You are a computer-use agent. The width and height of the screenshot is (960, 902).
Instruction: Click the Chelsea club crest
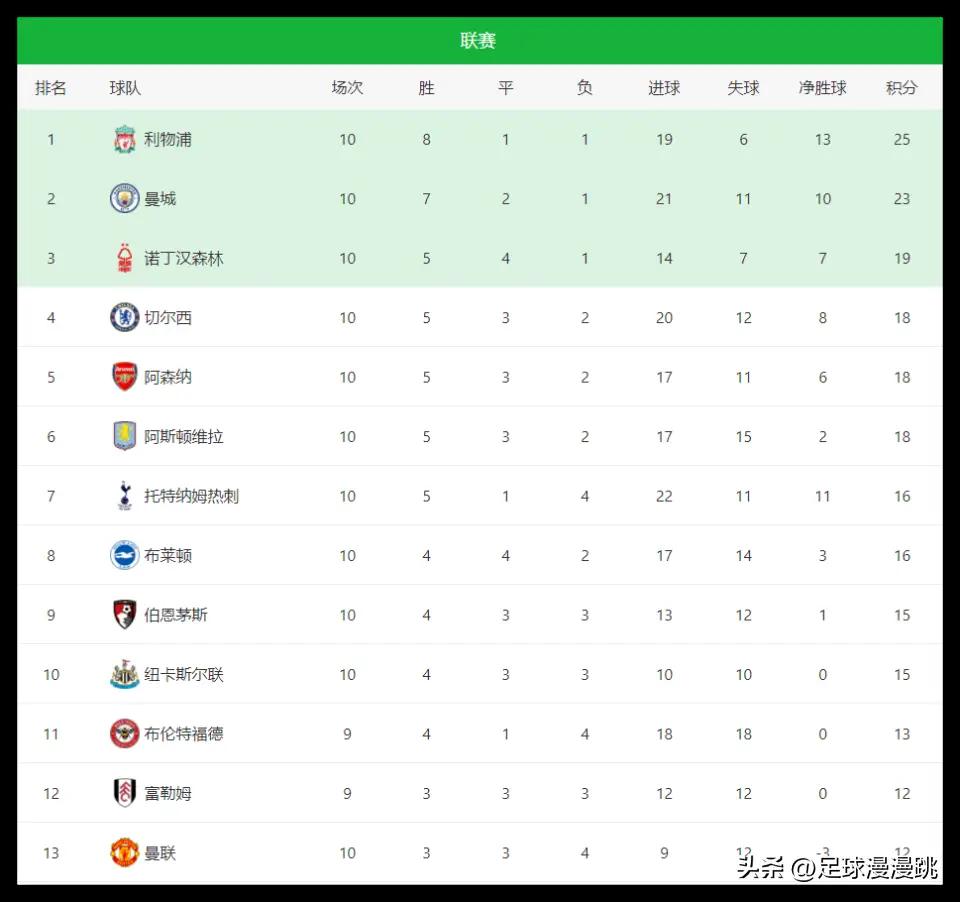tap(124, 317)
